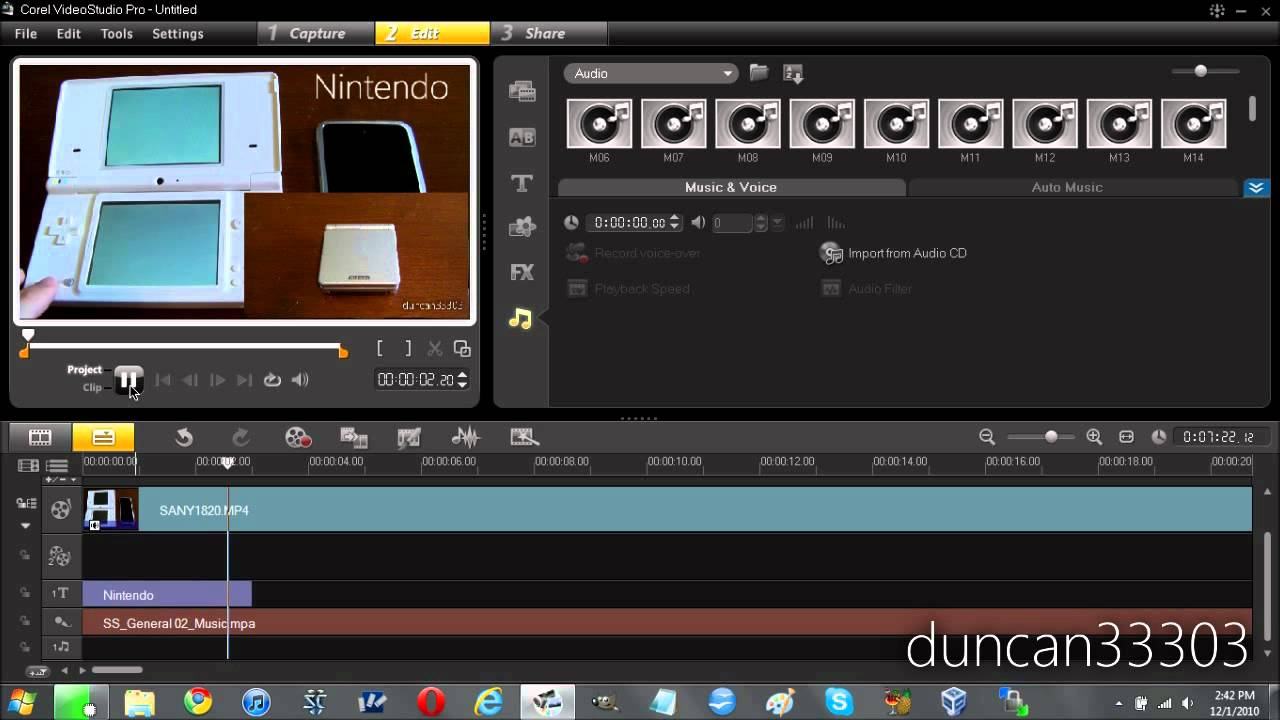Viewport: 1280px width, 720px height.
Task: Select the Music & Voice tab
Action: pyautogui.click(x=730, y=187)
